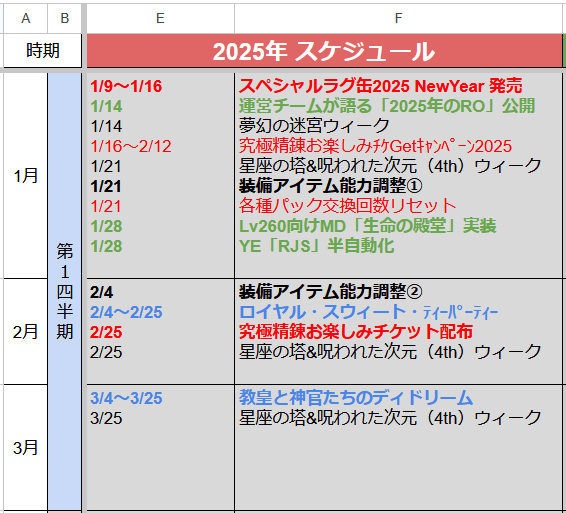Click the date 1/16～2/12

(131, 146)
